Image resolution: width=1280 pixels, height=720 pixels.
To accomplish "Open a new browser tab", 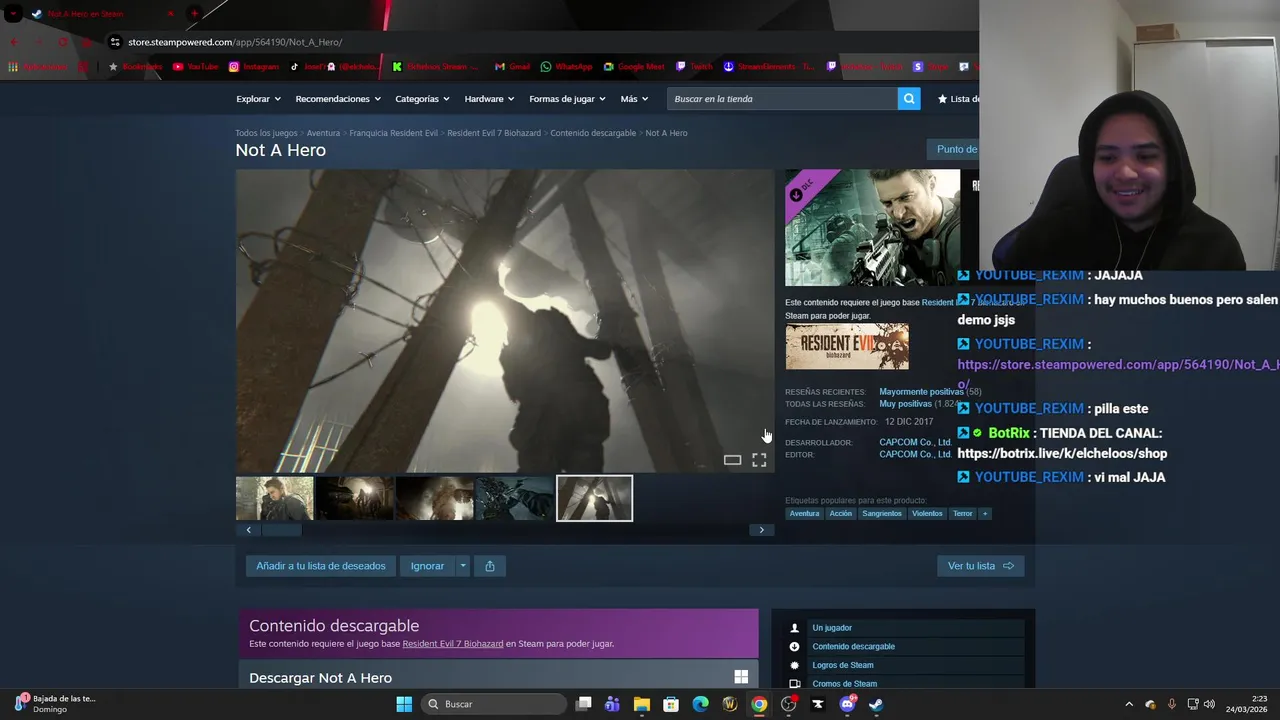I will (x=194, y=14).
